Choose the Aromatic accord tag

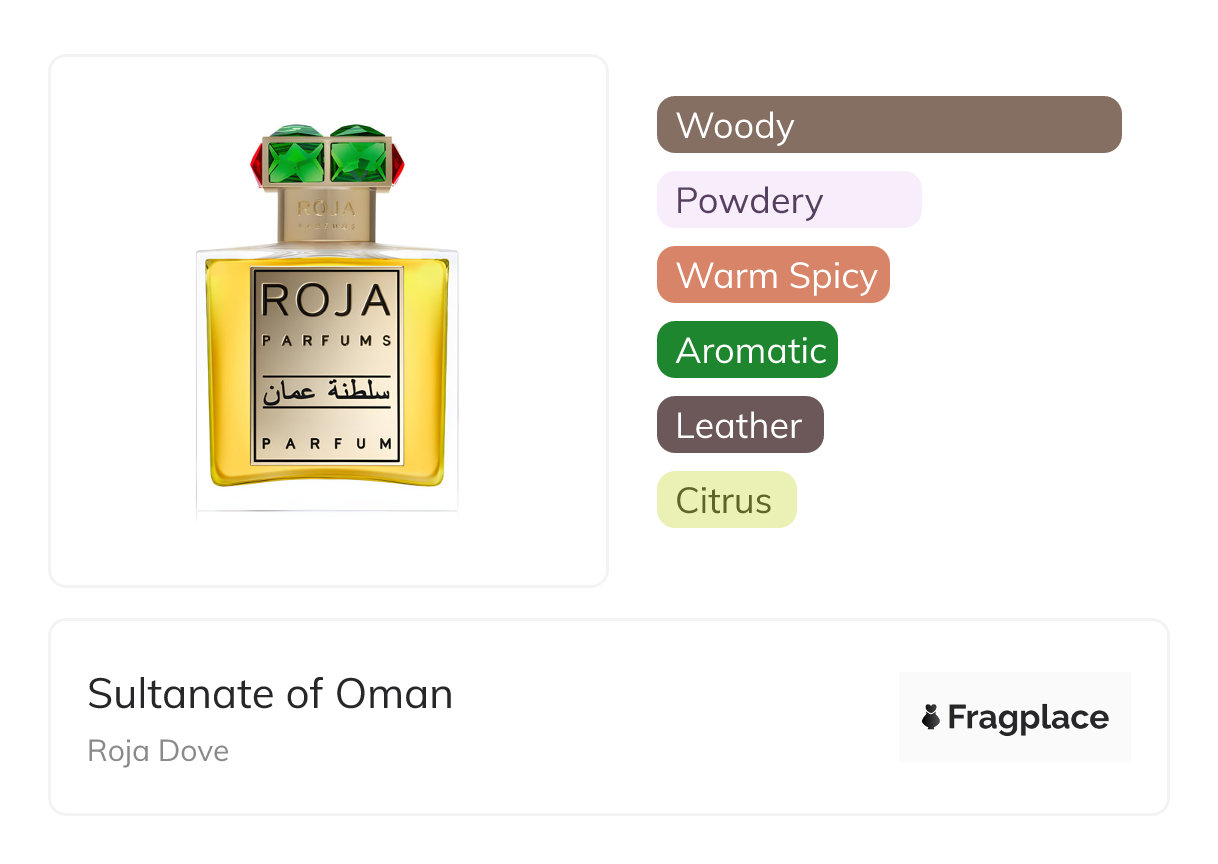(x=747, y=350)
